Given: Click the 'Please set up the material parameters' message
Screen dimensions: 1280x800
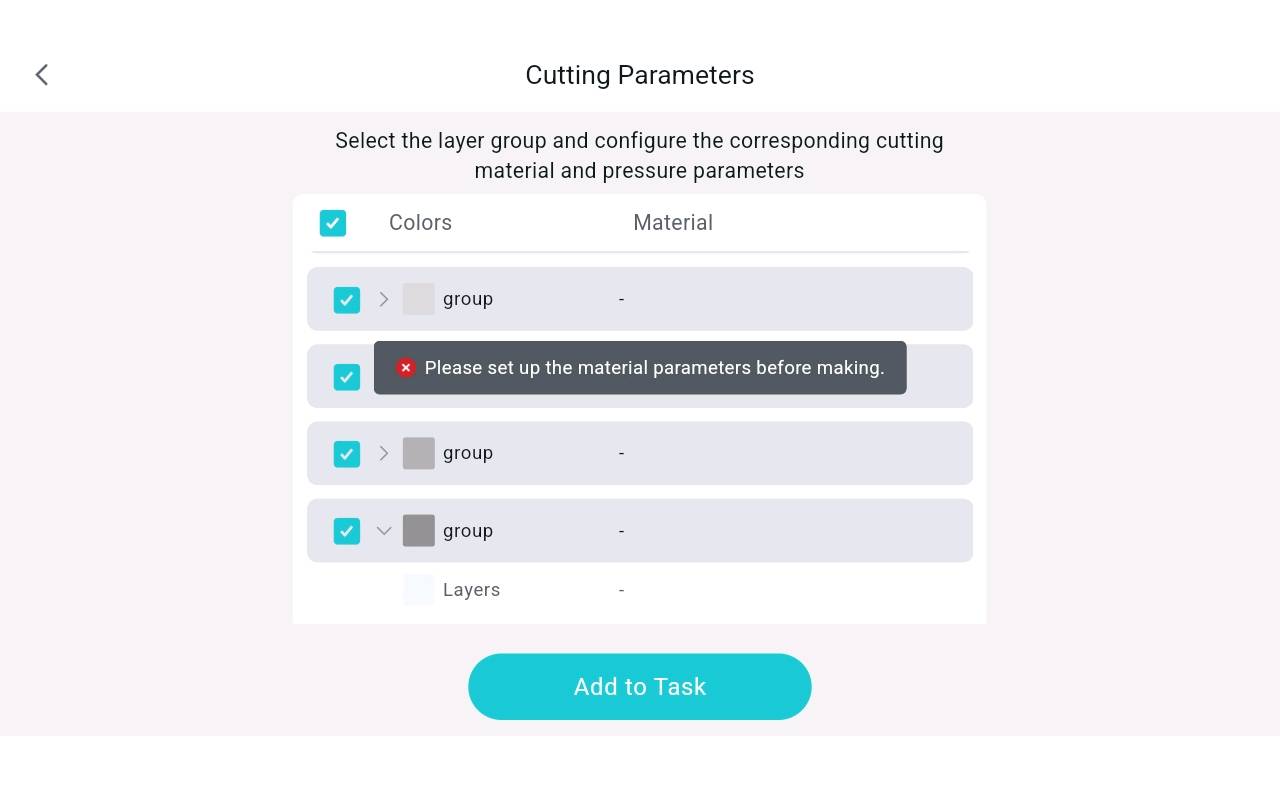Looking at the screenshot, I should (655, 368).
